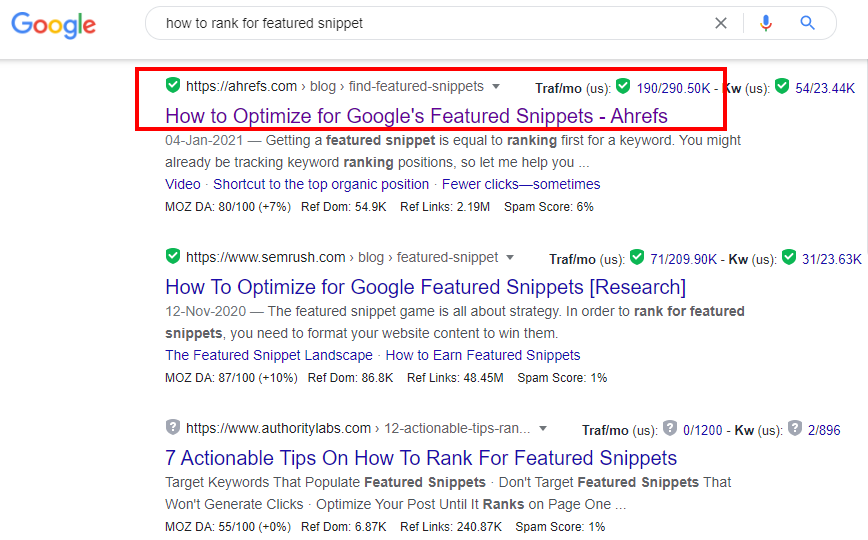Viewport: 868px width, 540px height.
Task: Open the Video sitelink
Action: pos(183,184)
